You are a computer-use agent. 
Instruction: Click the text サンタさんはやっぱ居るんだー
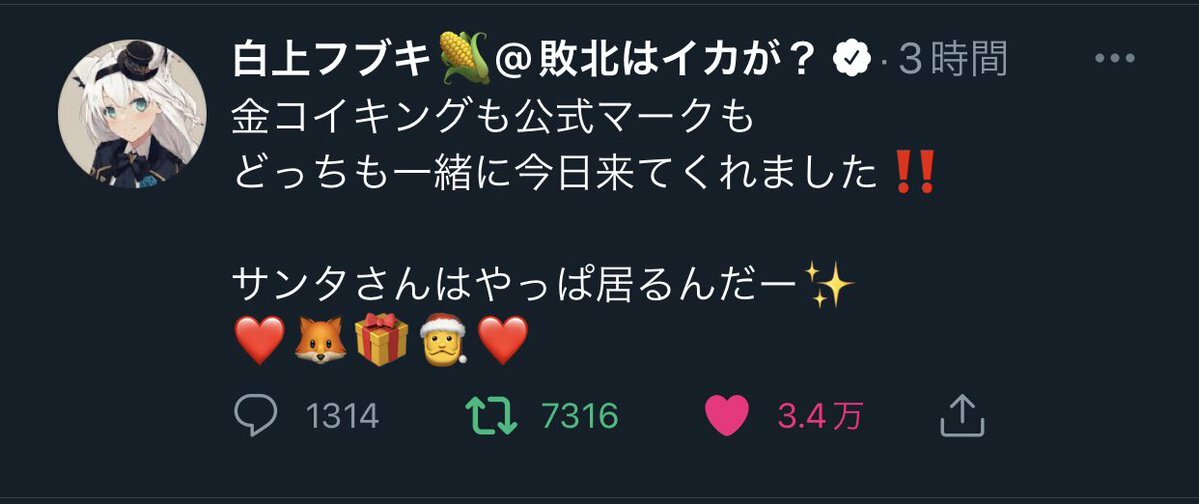tap(518, 286)
